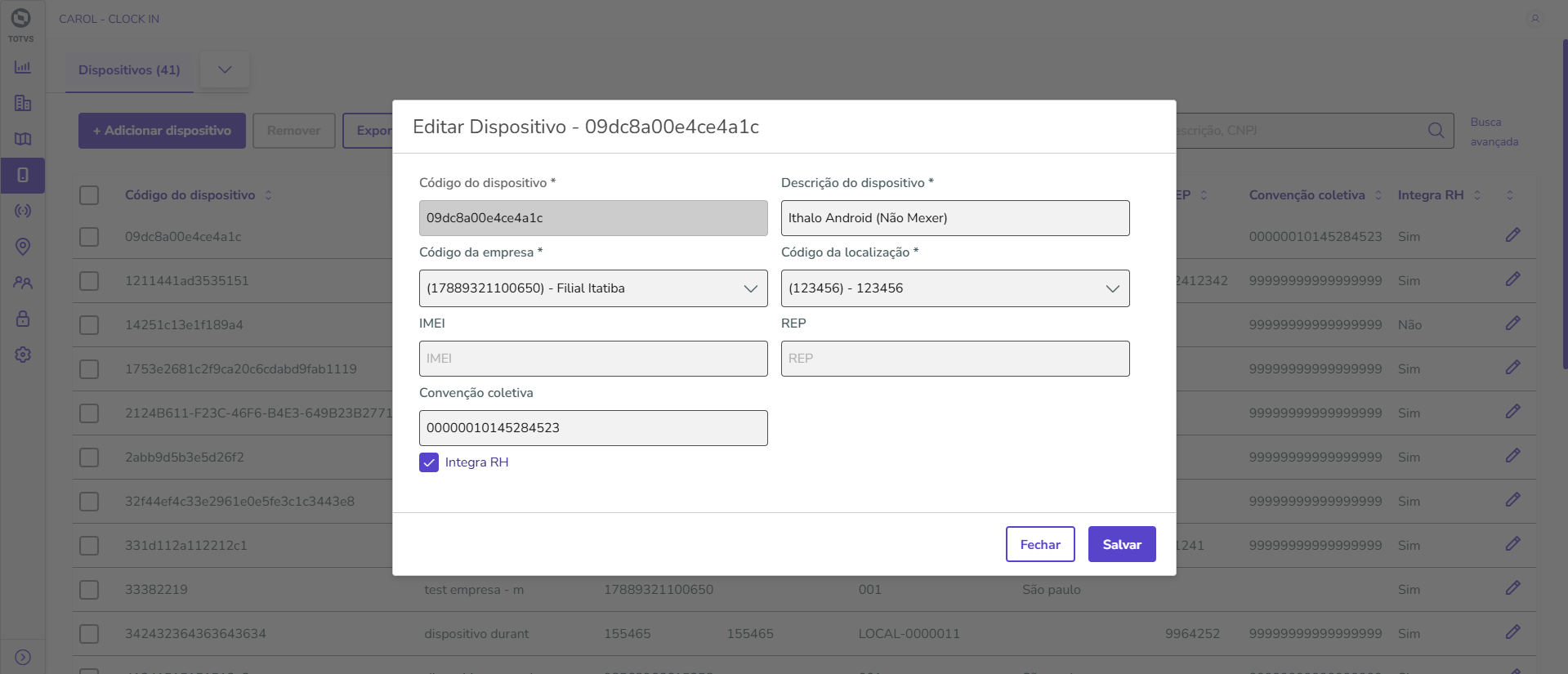Select checkbox for device 1211441ad3535151
1568x674 pixels.
point(89,281)
